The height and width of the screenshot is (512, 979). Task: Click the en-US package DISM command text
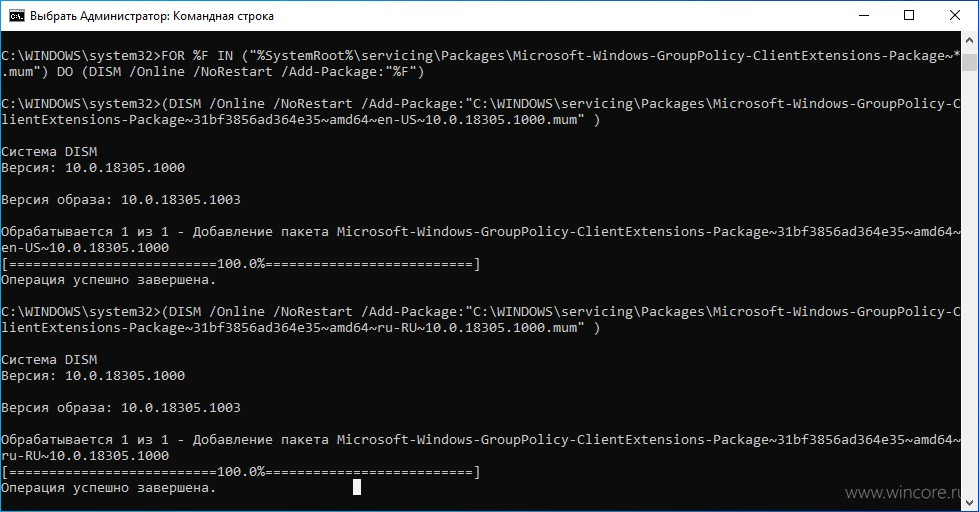tap(481, 112)
